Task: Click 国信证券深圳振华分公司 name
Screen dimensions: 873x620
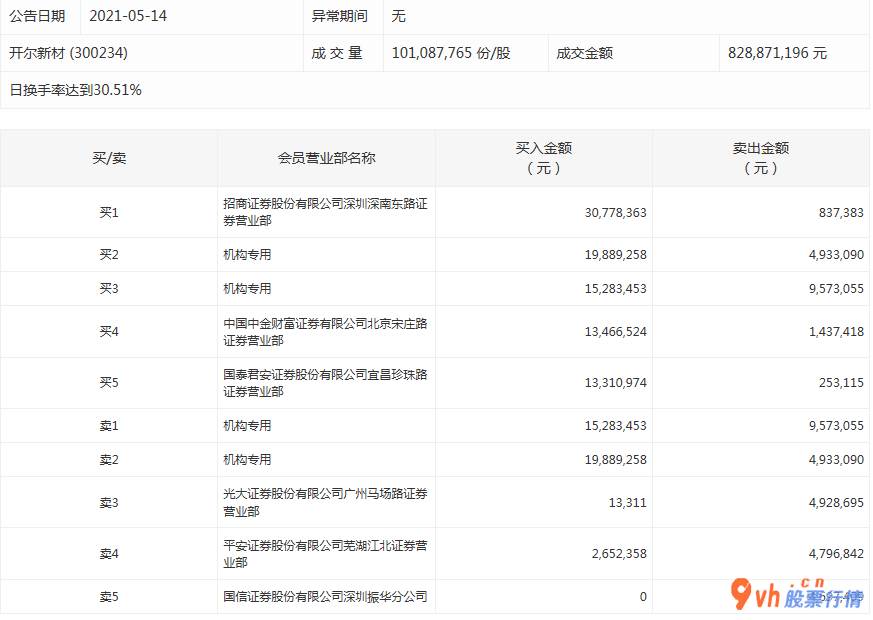Action: (x=326, y=597)
